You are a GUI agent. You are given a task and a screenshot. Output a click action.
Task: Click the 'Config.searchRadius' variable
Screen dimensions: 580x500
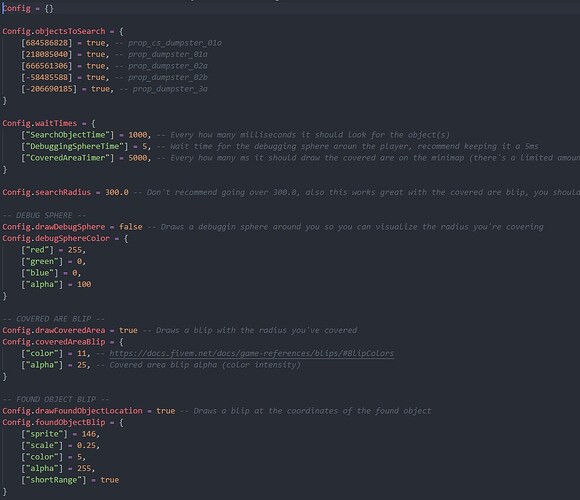pos(47,192)
